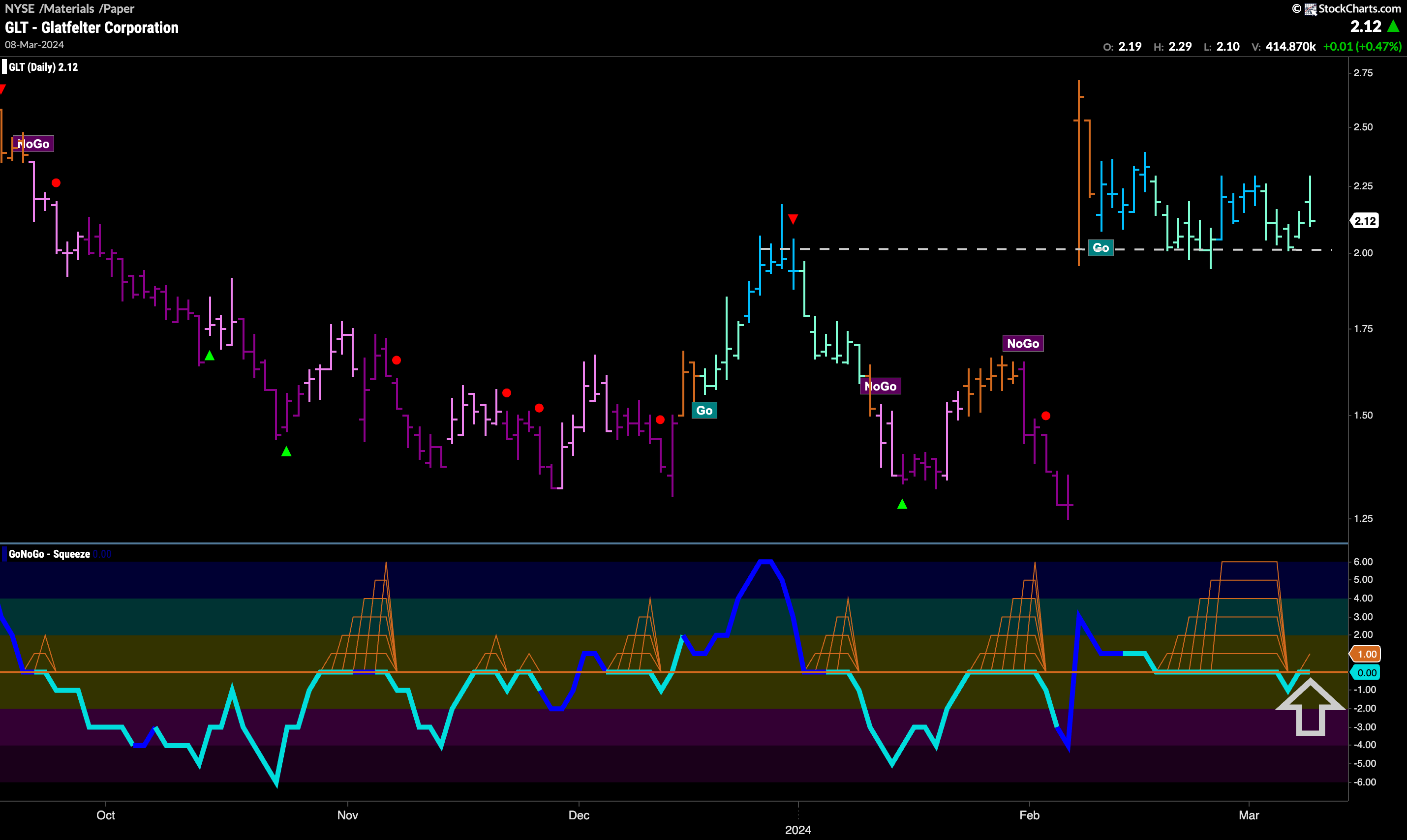1407x840 pixels.
Task: Click the open value 2.19
Action: tap(1130, 46)
